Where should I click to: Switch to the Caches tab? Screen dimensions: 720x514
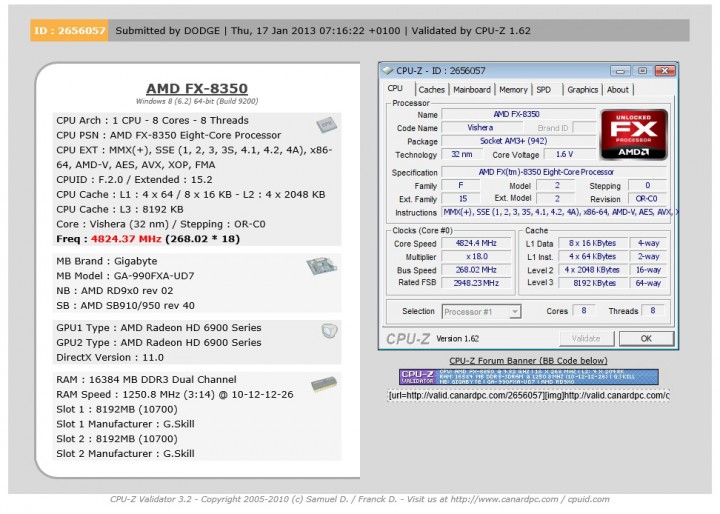coord(431,90)
